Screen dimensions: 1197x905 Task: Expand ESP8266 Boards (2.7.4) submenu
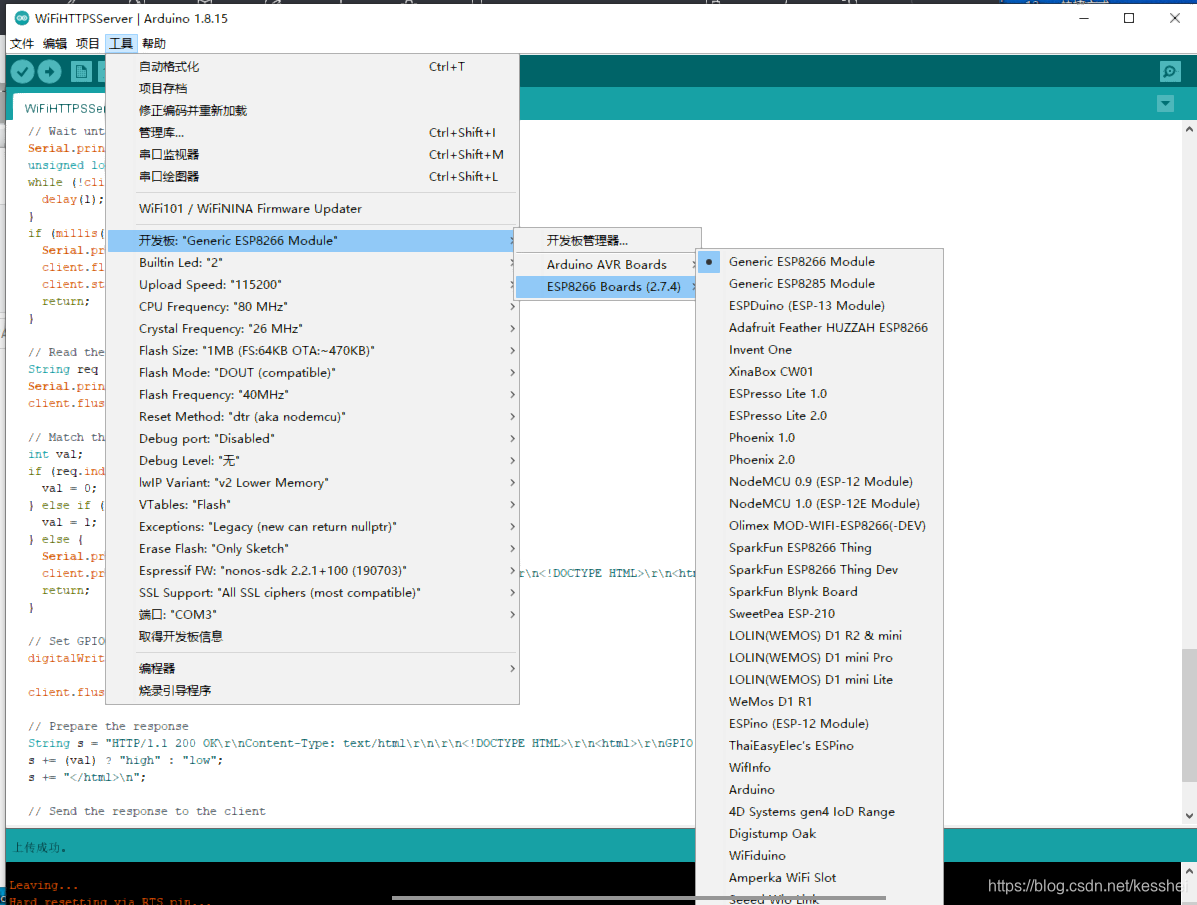(x=608, y=286)
